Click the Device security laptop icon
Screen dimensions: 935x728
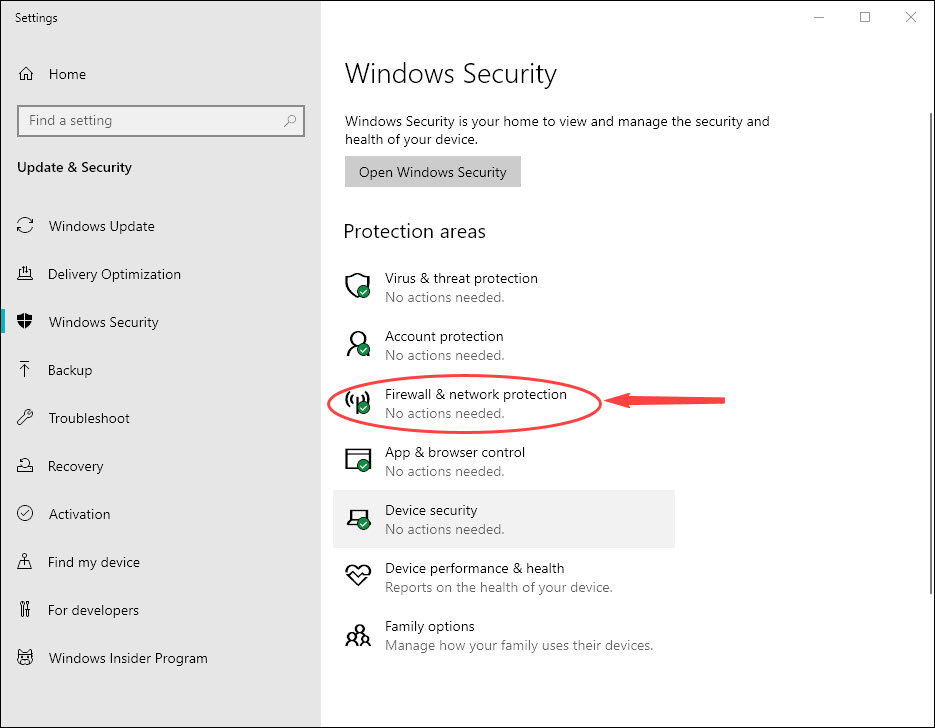click(x=358, y=519)
